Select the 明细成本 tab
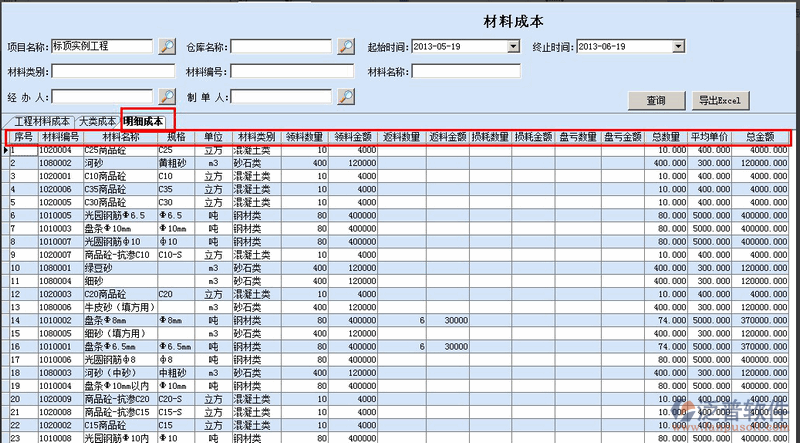Image resolution: width=800 pixels, height=443 pixels. pyautogui.click(x=149, y=120)
